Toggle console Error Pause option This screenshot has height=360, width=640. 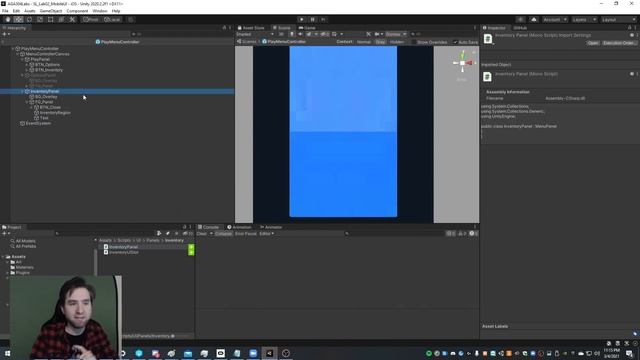point(246,234)
